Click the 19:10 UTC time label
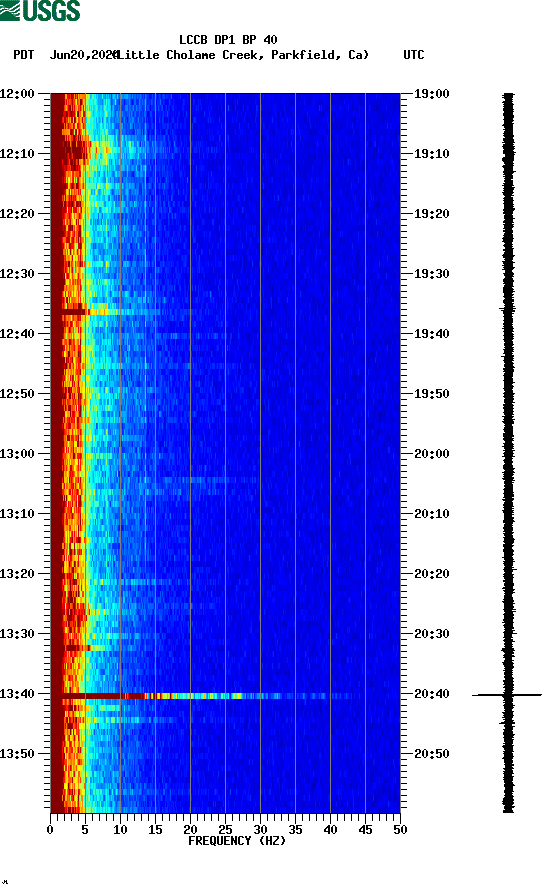The image size is (552, 893). coord(432,153)
